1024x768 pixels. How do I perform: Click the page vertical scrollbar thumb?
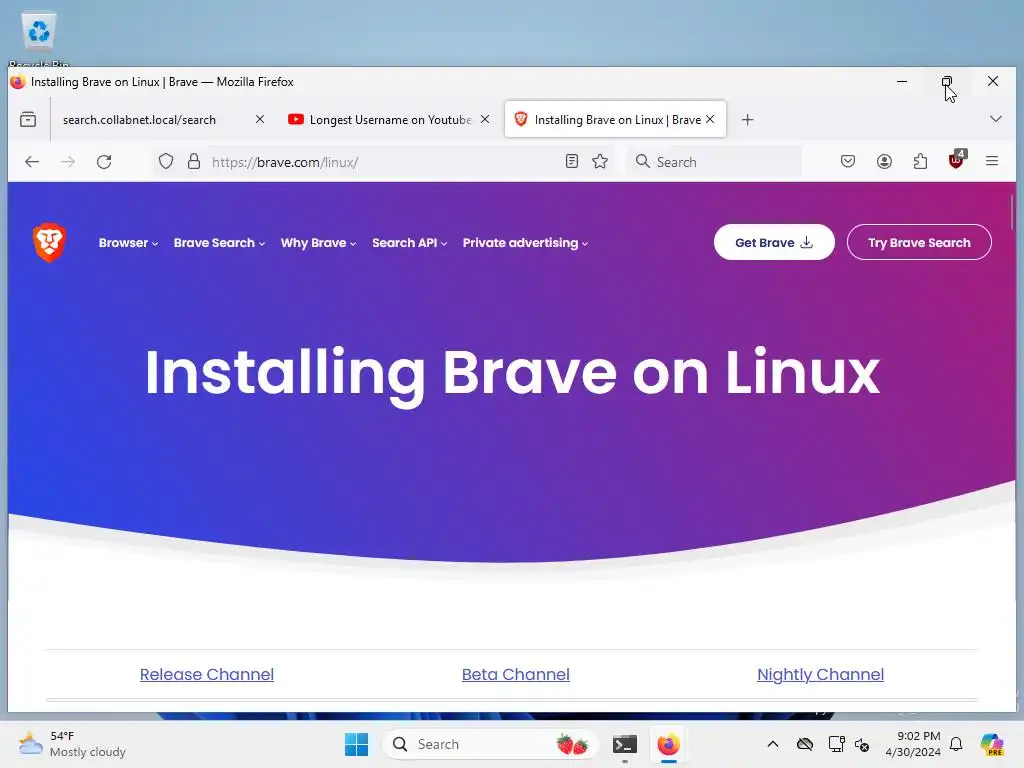[1012, 212]
